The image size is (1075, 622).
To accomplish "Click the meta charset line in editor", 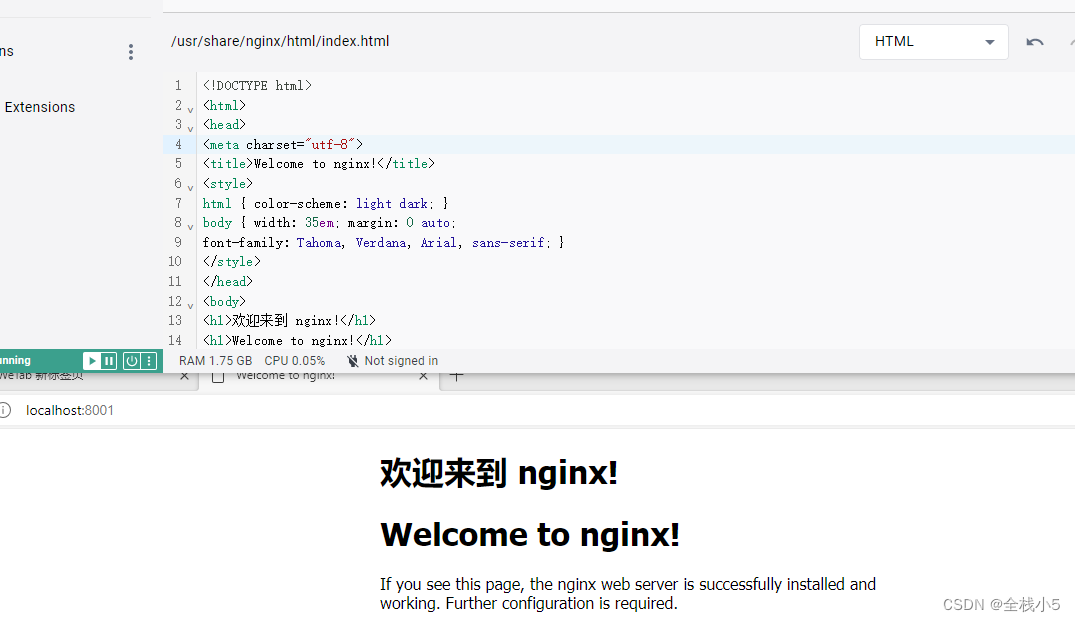I will [282, 145].
